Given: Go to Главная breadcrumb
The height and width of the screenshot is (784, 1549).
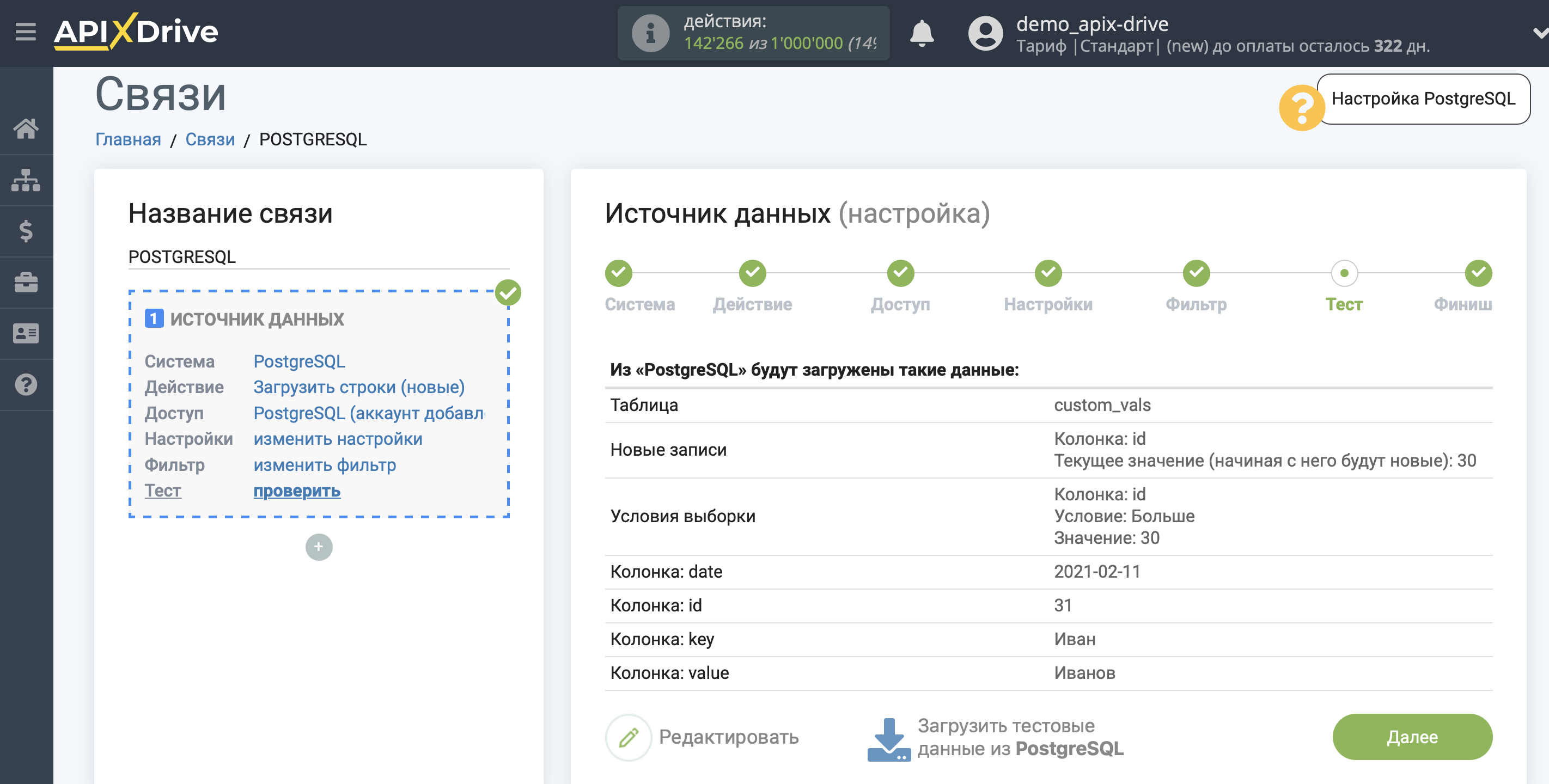Looking at the screenshot, I should point(128,139).
